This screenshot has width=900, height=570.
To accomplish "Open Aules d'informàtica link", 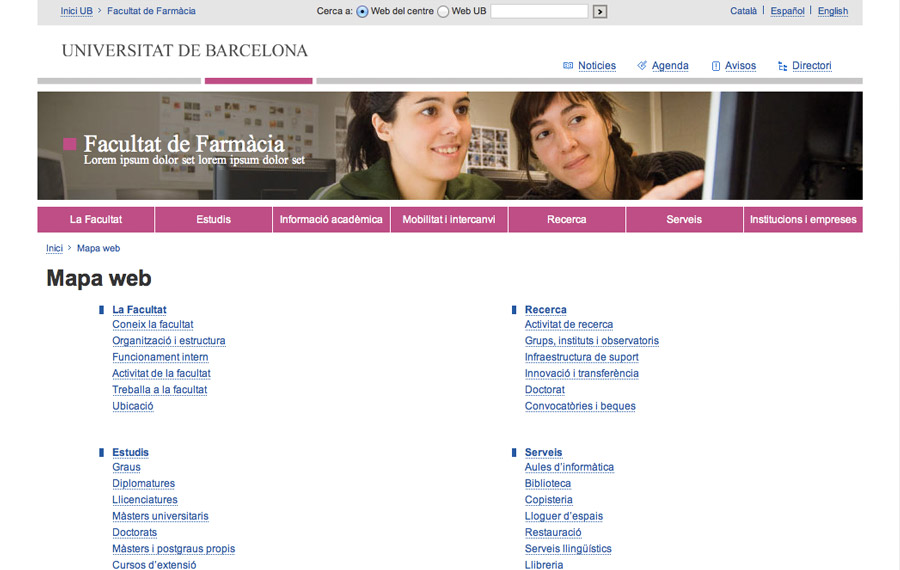I will 569,467.
